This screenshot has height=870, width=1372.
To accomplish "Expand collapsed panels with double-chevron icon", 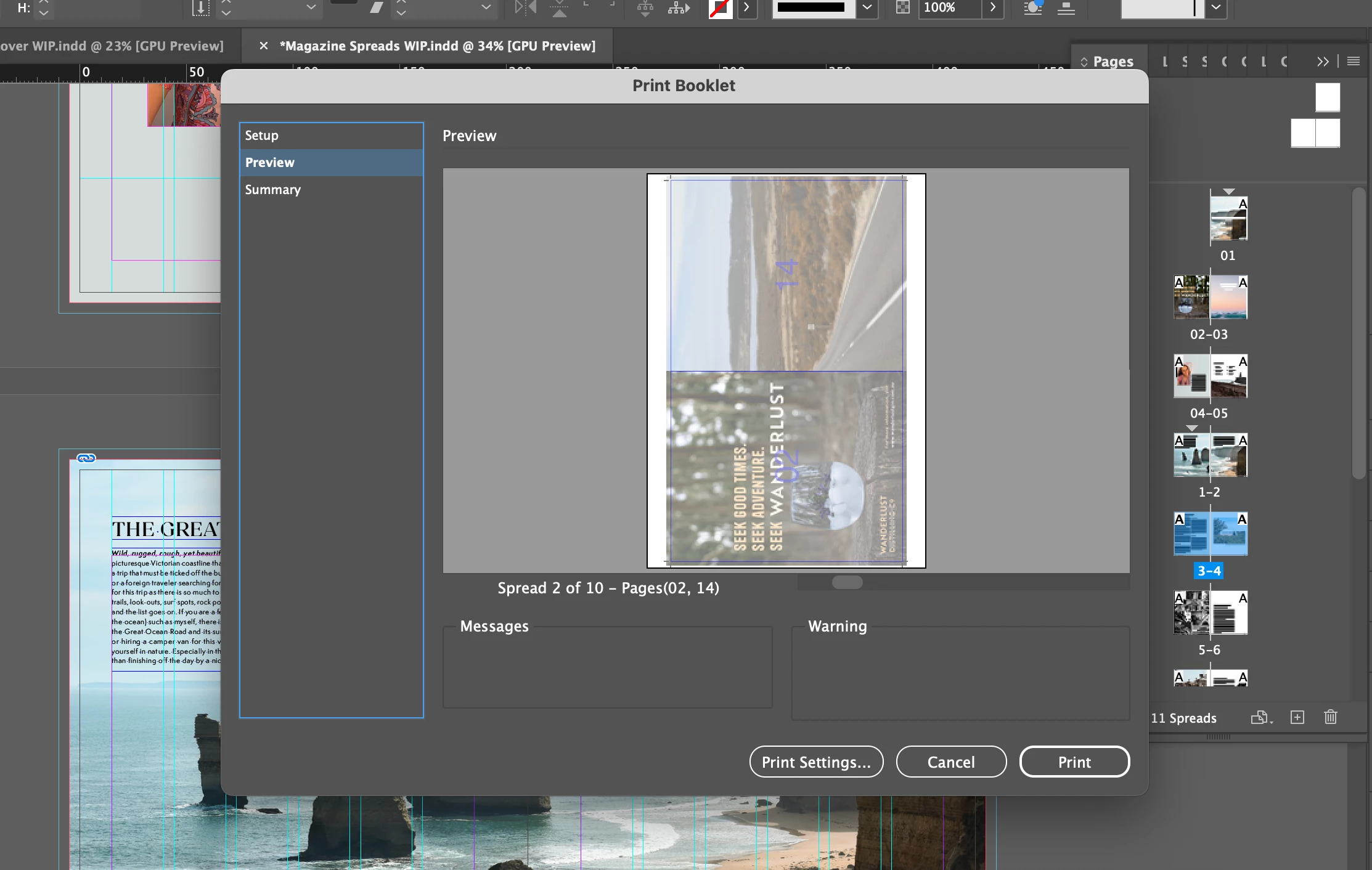I will [1322, 61].
